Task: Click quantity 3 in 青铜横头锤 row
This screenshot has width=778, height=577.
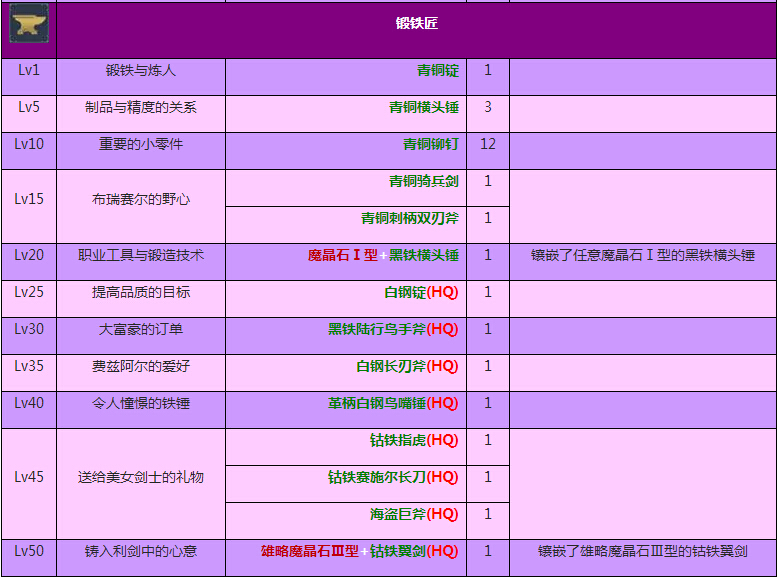Action: [488, 107]
